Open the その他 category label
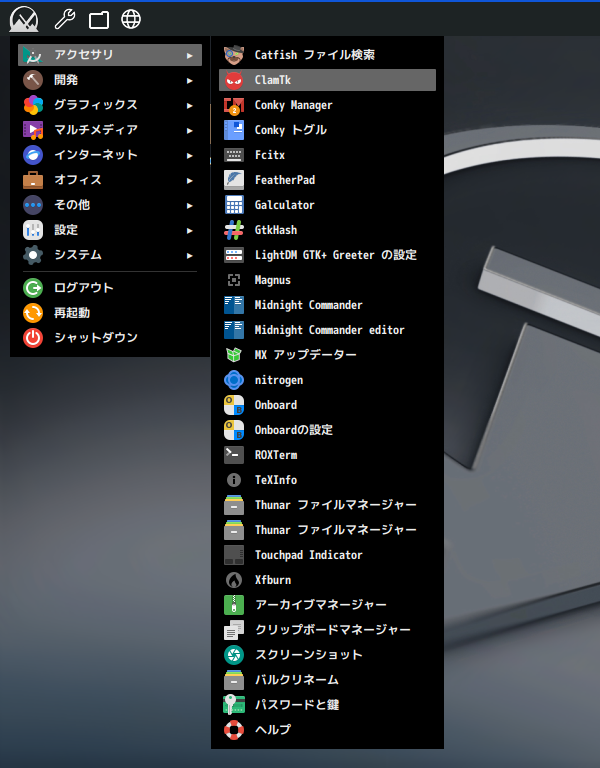Image resolution: width=600 pixels, height=768 pixels. point(72,205)
